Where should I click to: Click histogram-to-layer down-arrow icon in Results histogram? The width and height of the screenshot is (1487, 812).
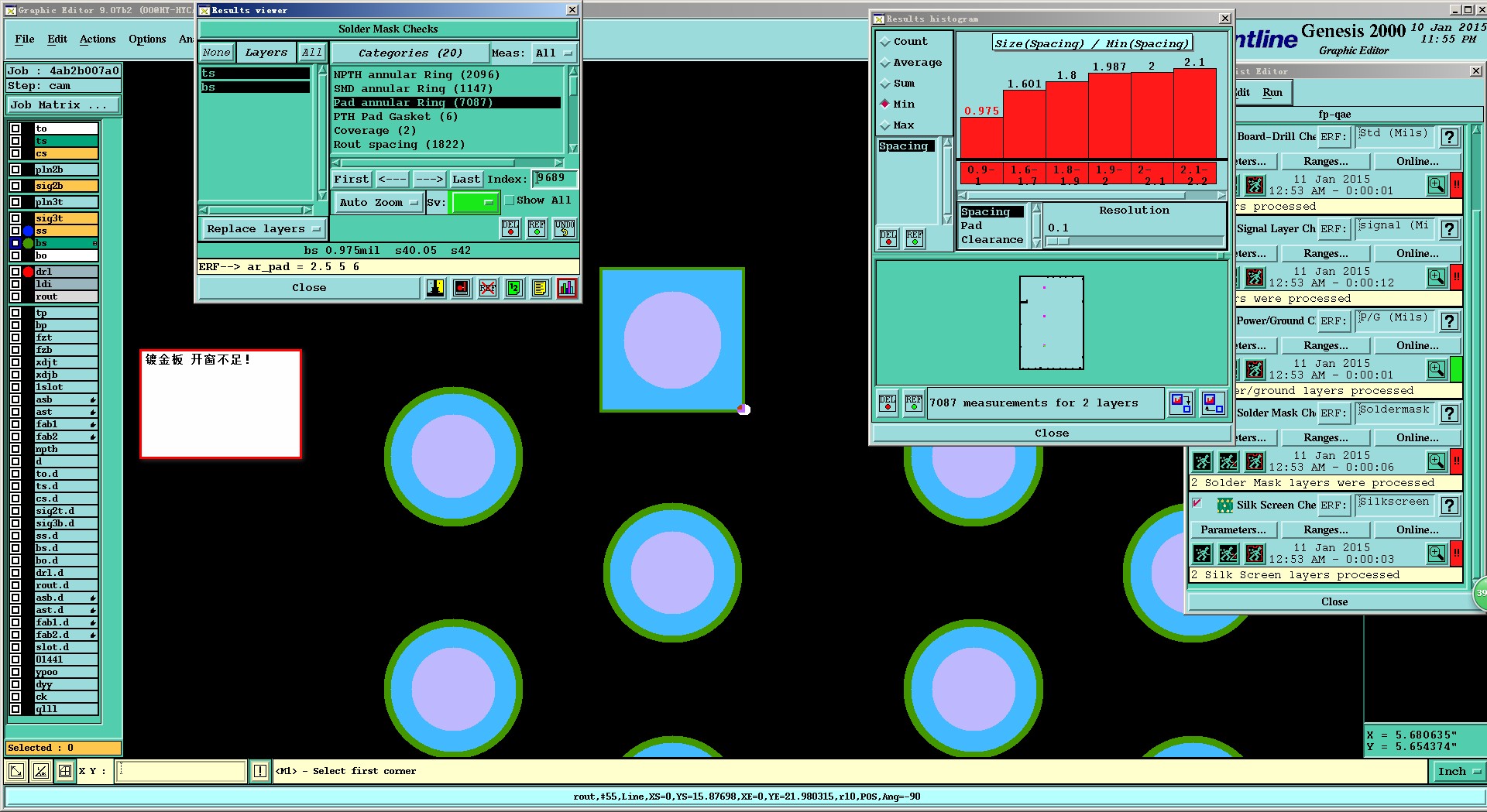pyautogui.click(x=1181, y=403)
